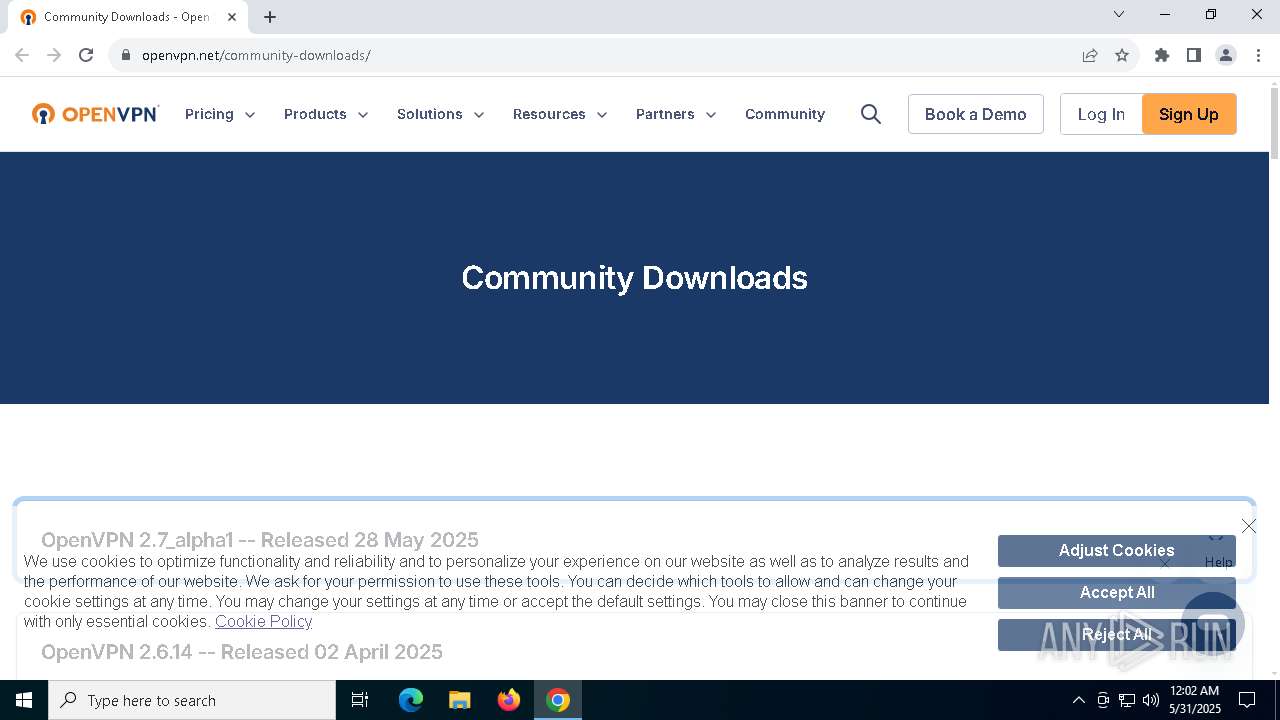Click the padlock site info icon
1280x720 pixels.
tap(126, 55)
